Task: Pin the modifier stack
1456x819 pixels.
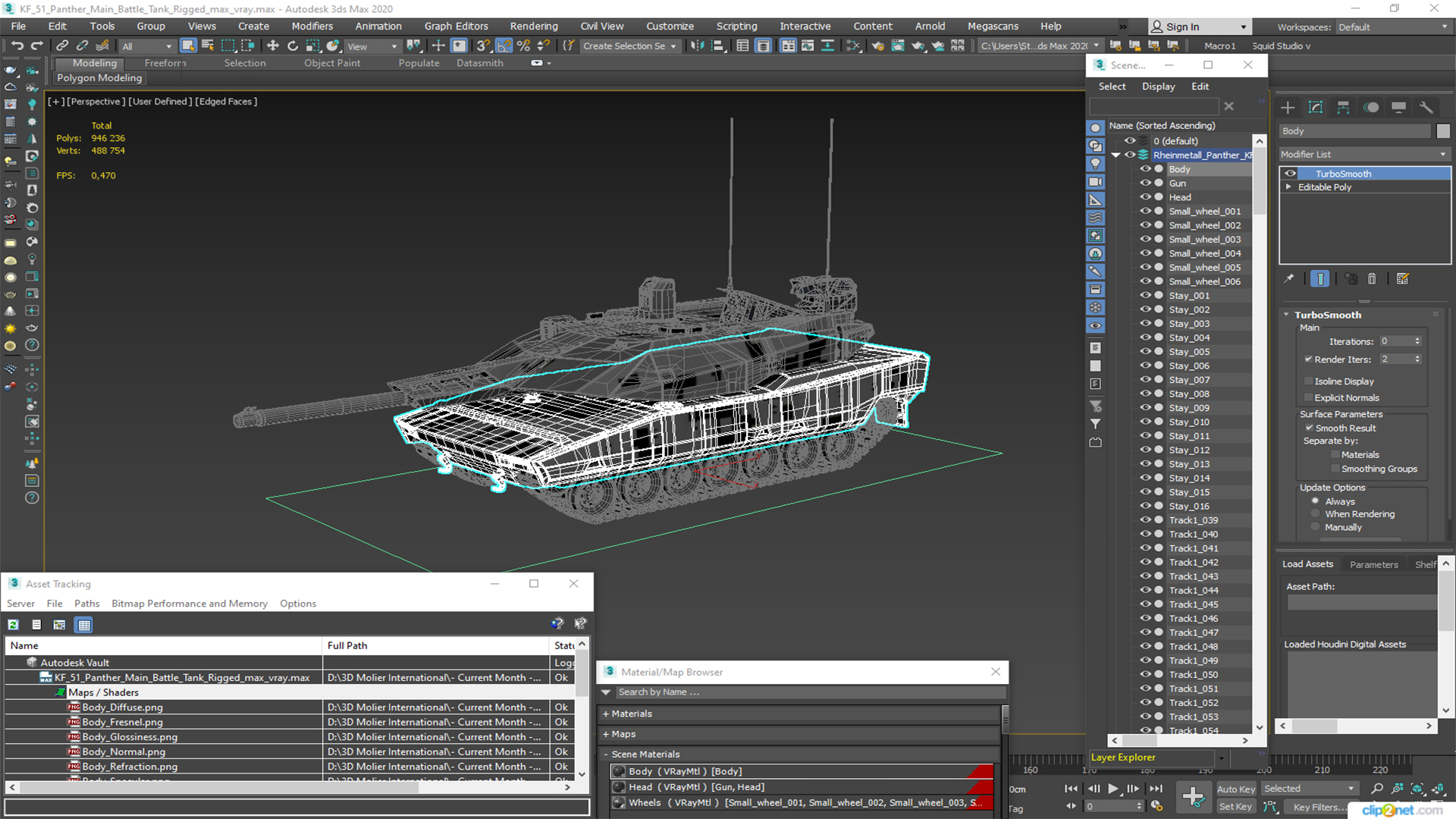Action: pyautogui.click(x=1288, y=279)
